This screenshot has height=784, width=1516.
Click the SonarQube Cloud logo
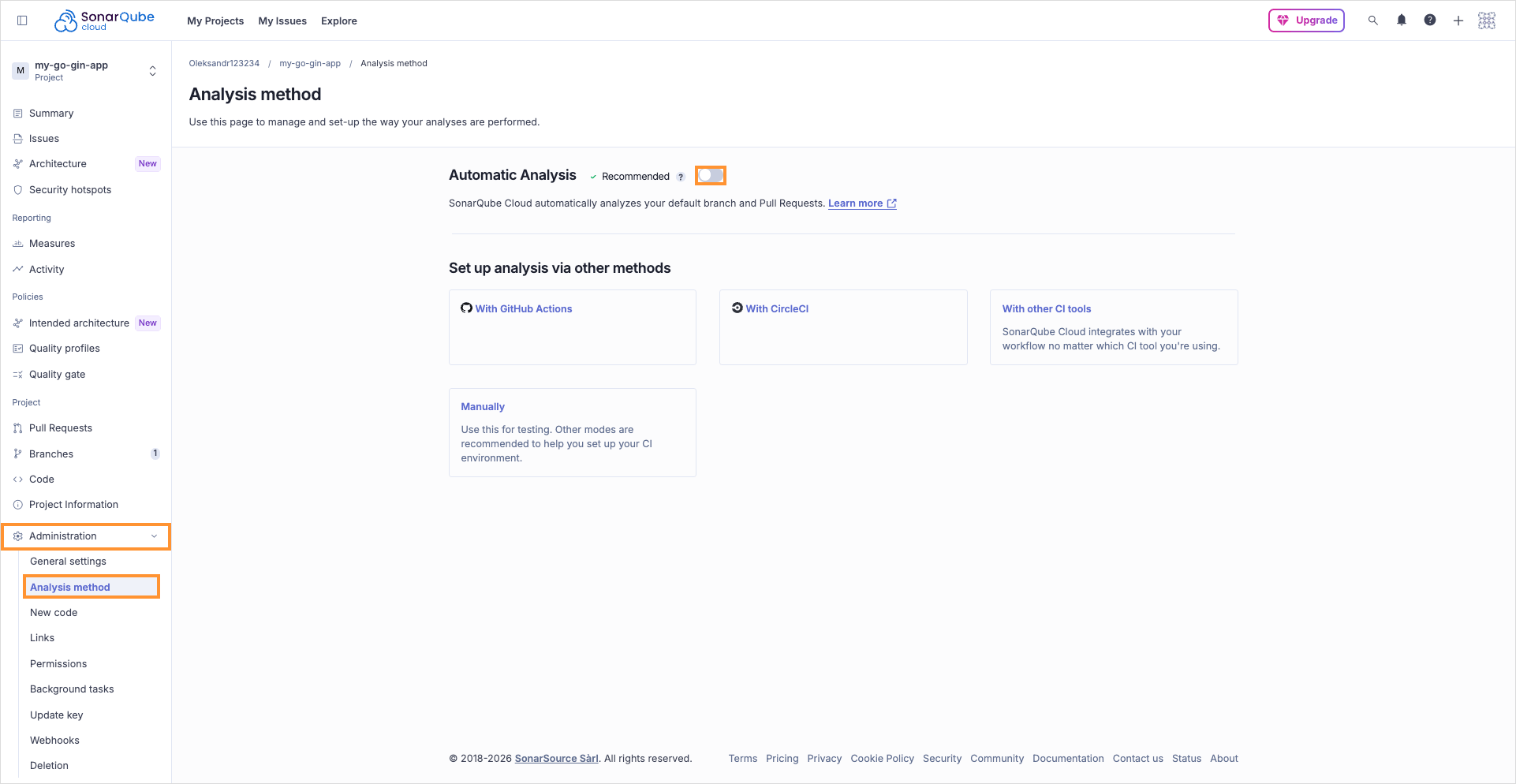click(103, 20)
